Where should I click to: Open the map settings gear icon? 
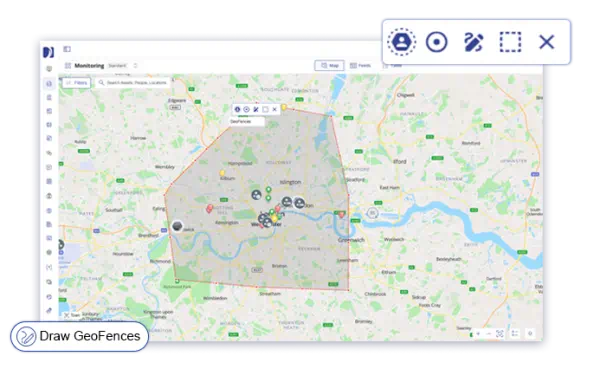click(x=530, y=334)
